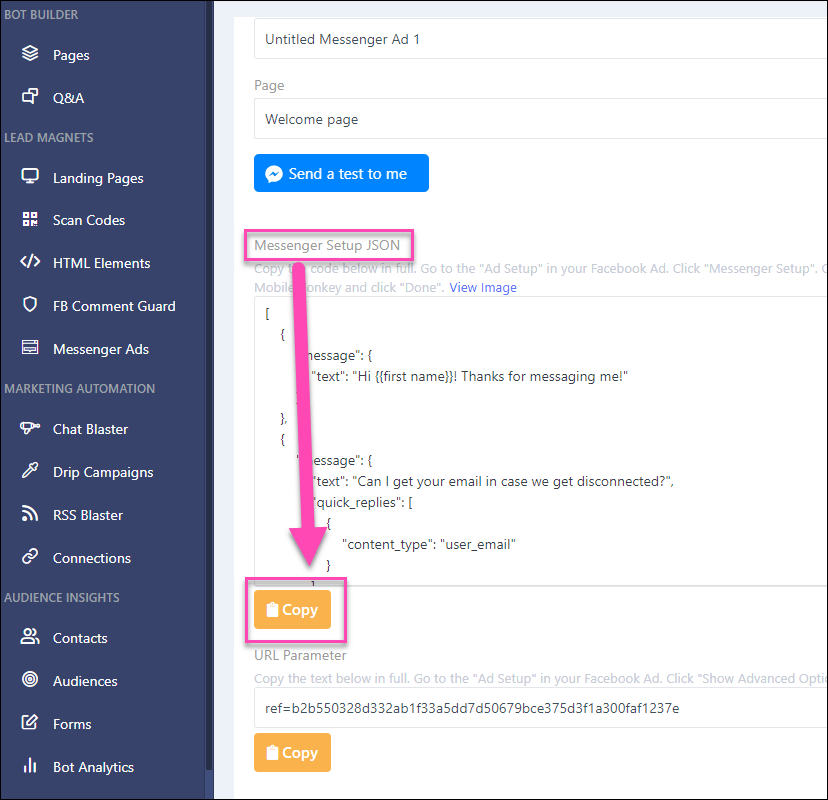
Task: Click the Messenger logo in the test button
Action: pos(274,174)
